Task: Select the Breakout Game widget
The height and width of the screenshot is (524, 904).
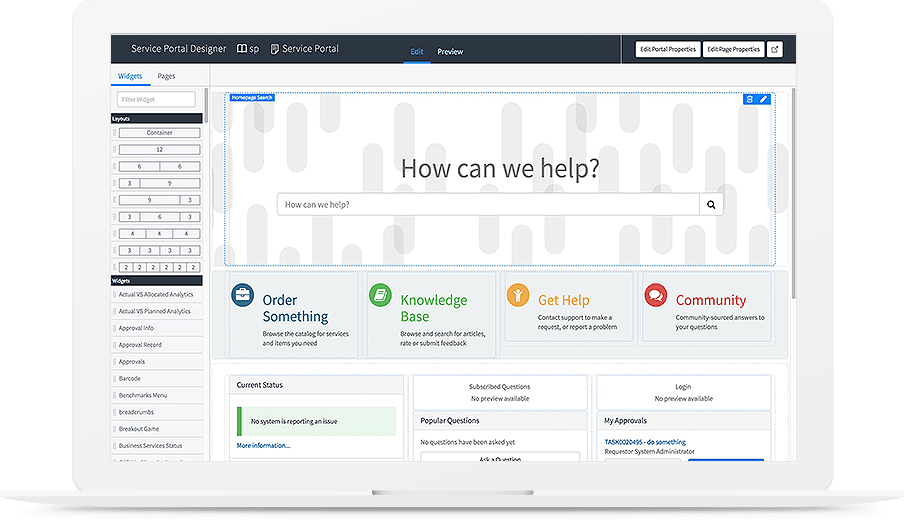Action: pos(157,429)
